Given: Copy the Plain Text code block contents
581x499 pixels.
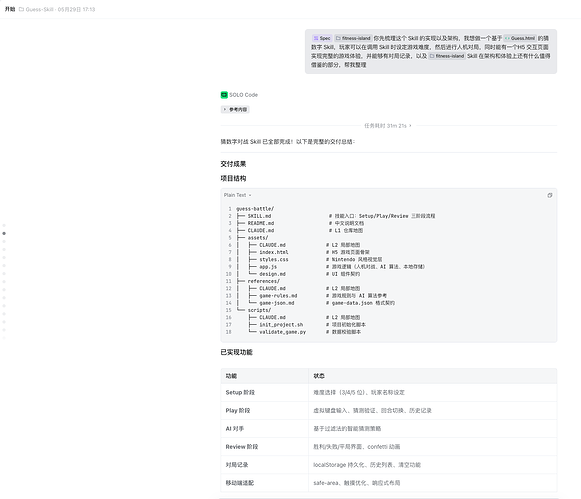Looking at the screenshot, I should tap(550, 195).
